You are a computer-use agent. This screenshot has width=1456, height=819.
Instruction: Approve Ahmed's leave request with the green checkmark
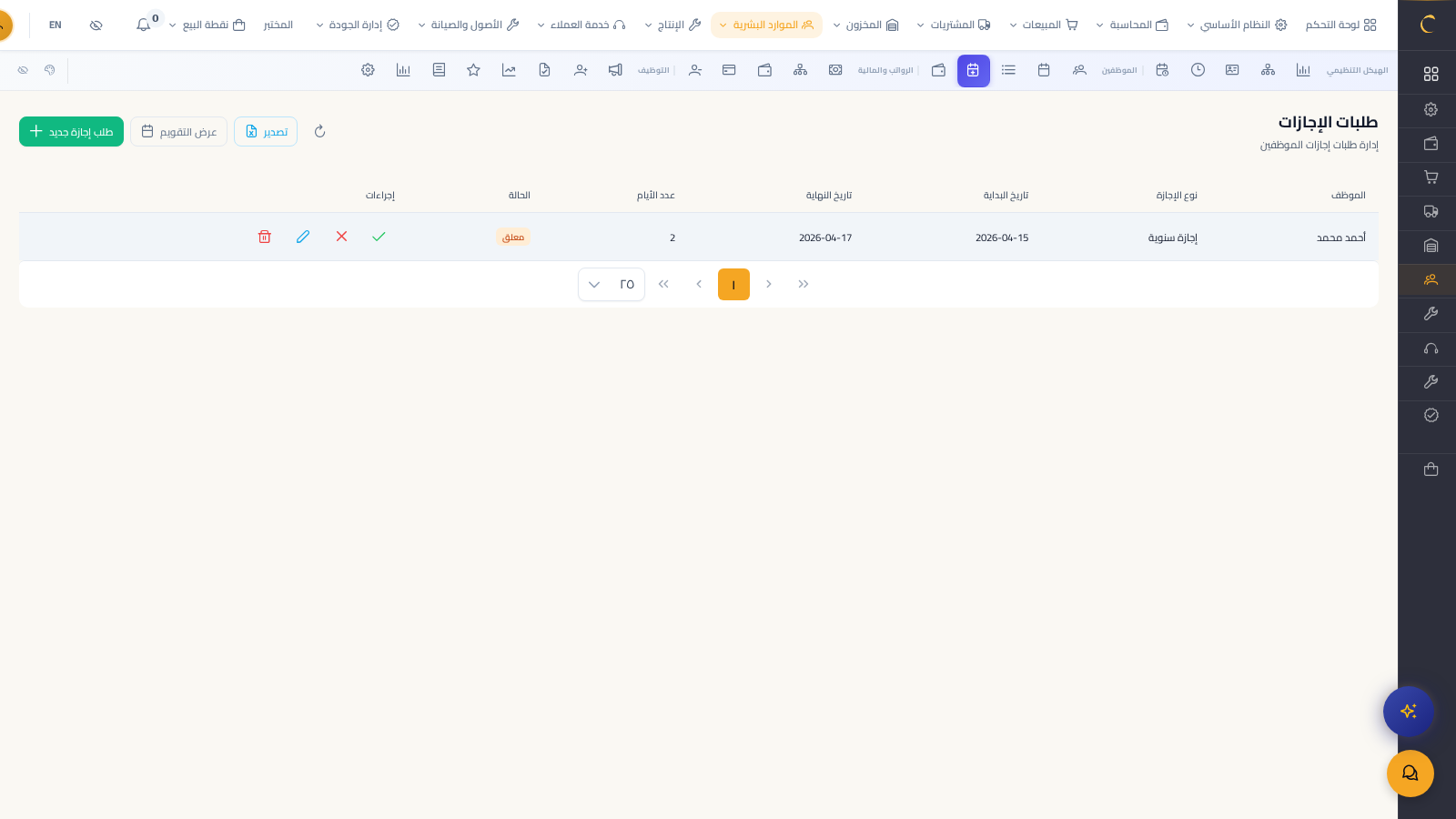point(379,237)
